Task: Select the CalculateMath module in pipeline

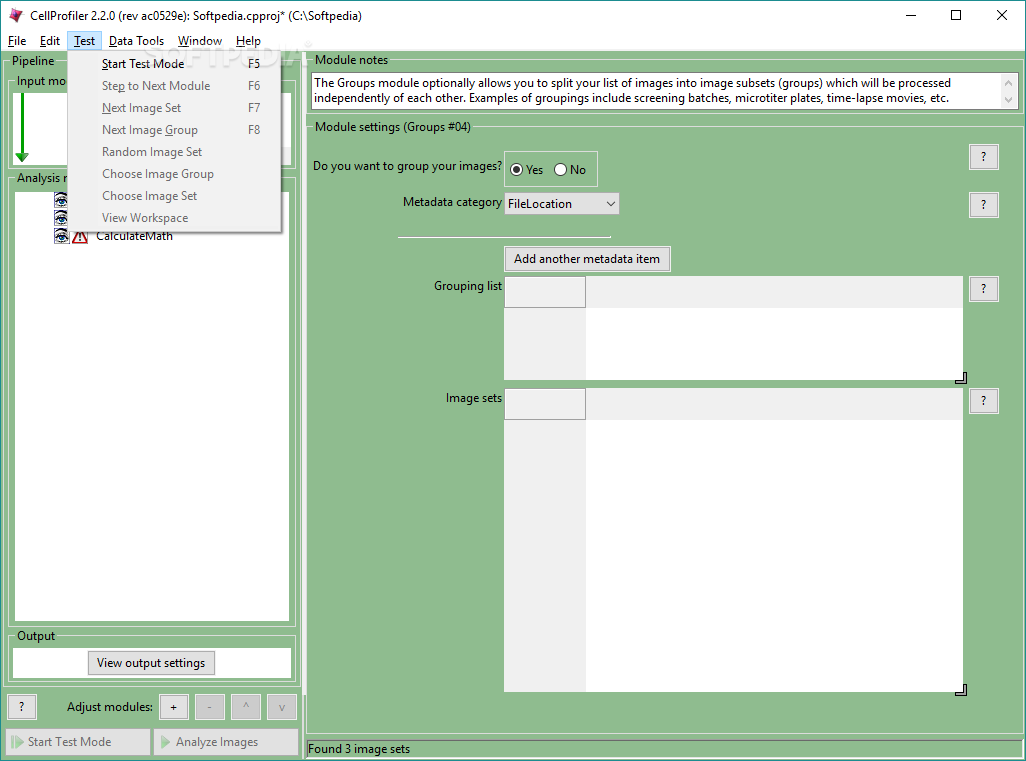Action: (134, 236)
